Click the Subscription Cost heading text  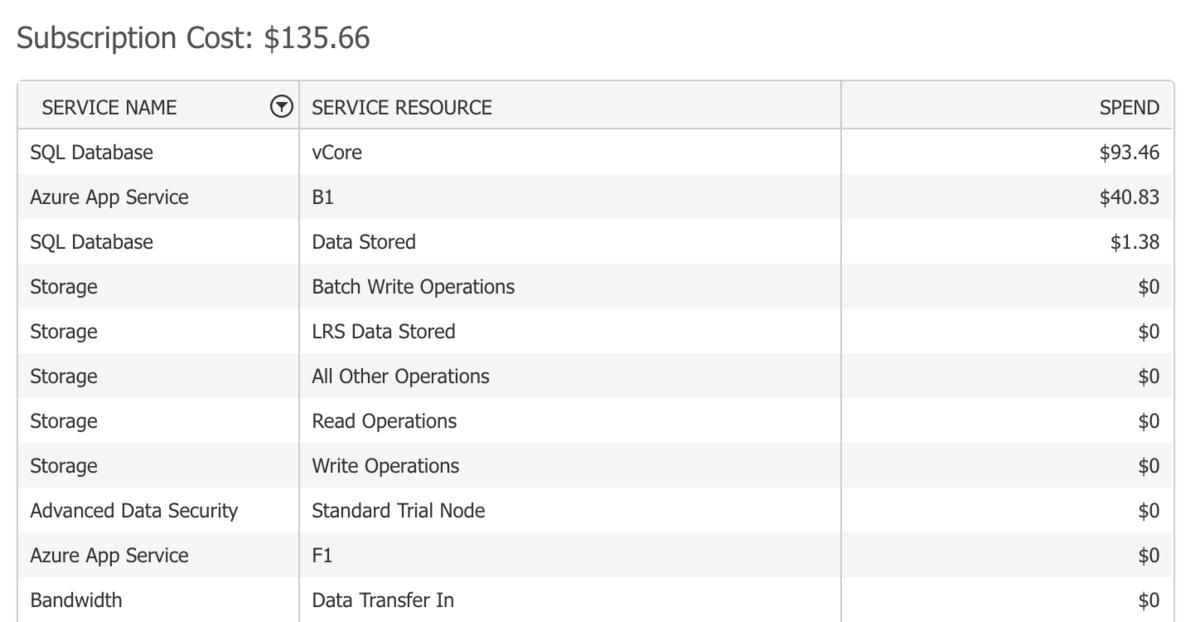click(194, 39)
